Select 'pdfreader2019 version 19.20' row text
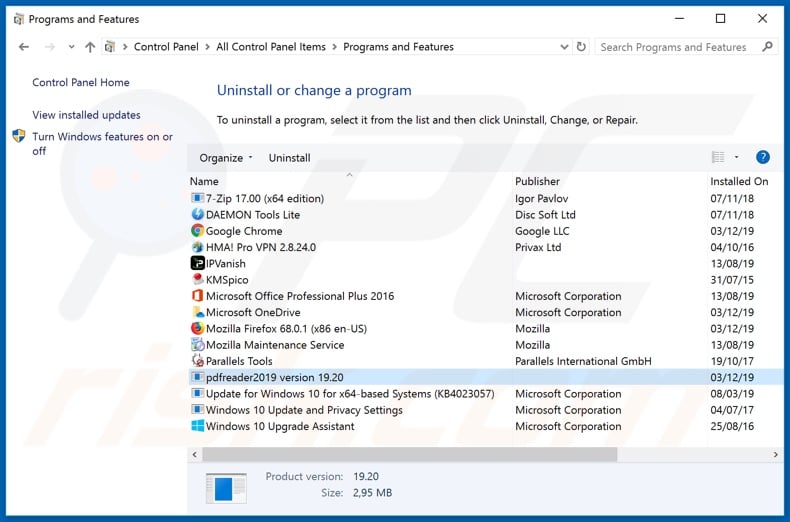This screenshot has width=790, height=522. pyautogui.click(x=275, y=377)
